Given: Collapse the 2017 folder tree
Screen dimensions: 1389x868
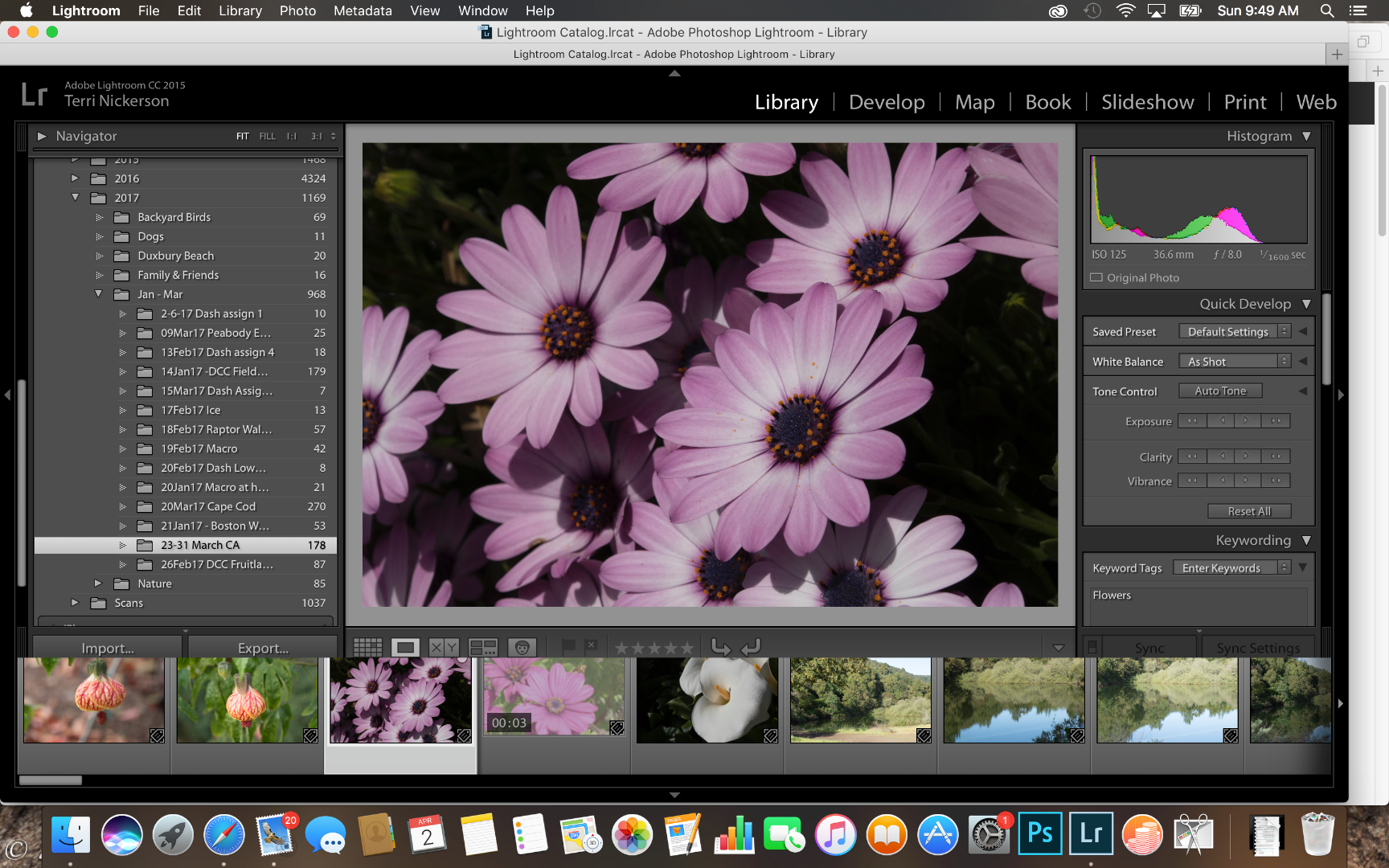Looking at the screenshot, I should [x=76, y=198].
